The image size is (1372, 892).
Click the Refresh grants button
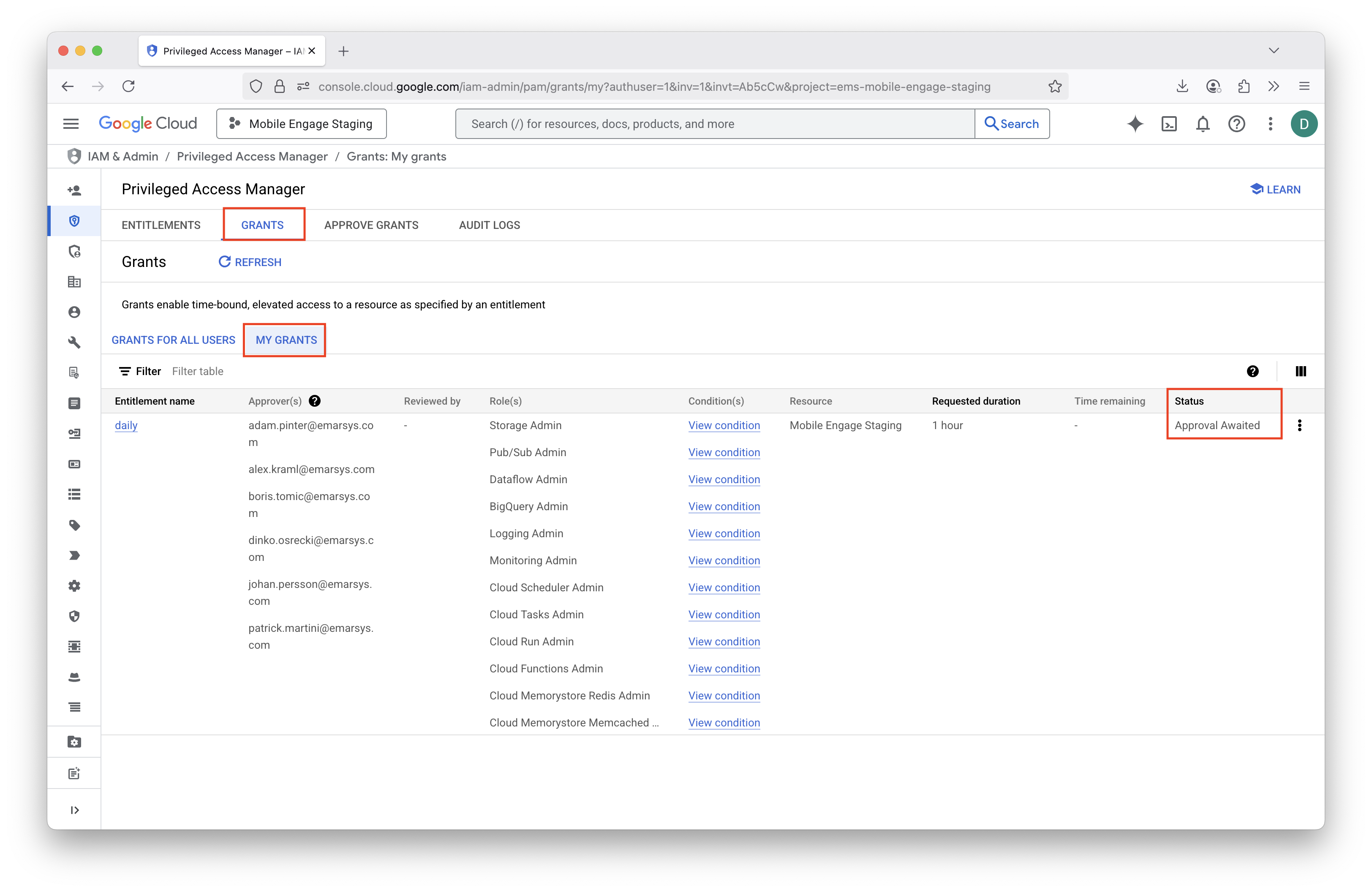[x=250, y=262]
